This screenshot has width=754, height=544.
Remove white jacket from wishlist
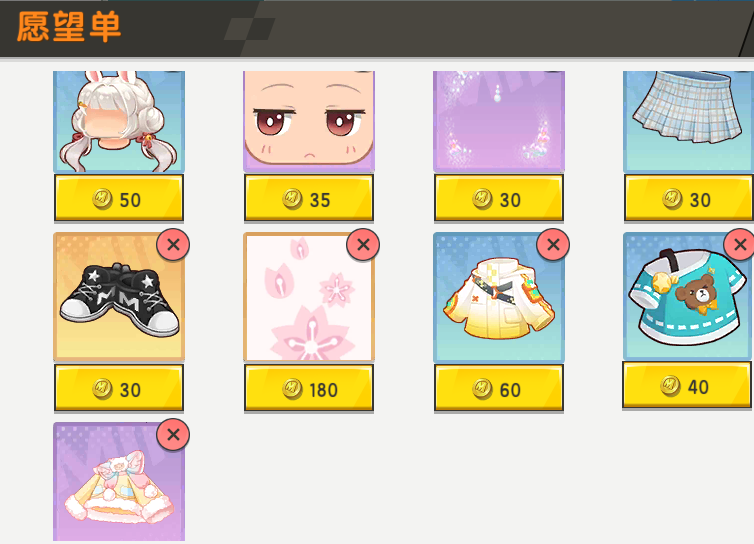pos(553,245)
